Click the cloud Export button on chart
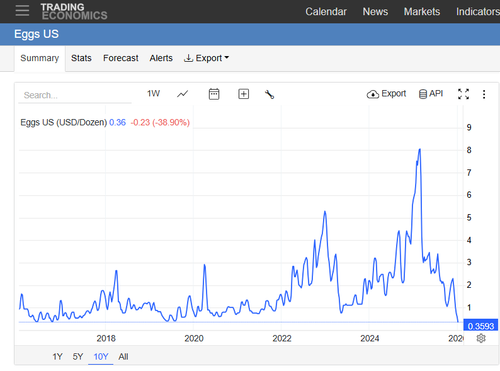500x371 pixels. pos(386,94)
